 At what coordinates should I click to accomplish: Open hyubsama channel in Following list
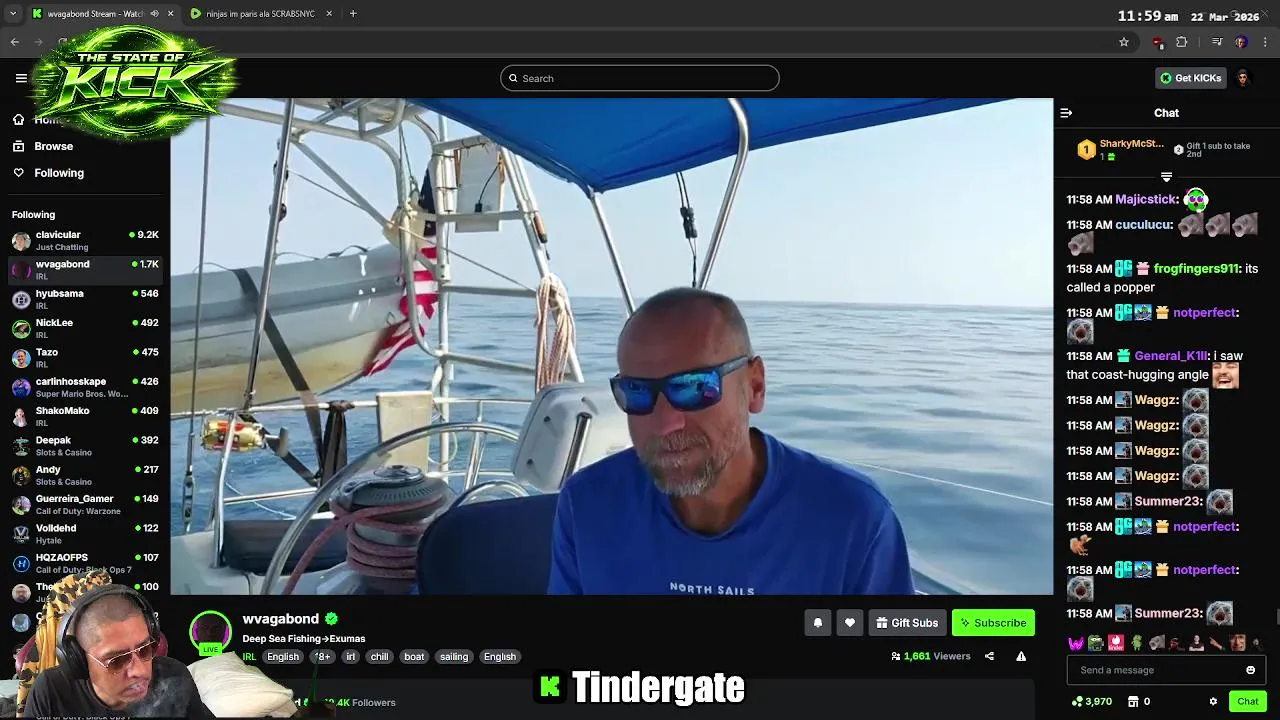point(85,299)
